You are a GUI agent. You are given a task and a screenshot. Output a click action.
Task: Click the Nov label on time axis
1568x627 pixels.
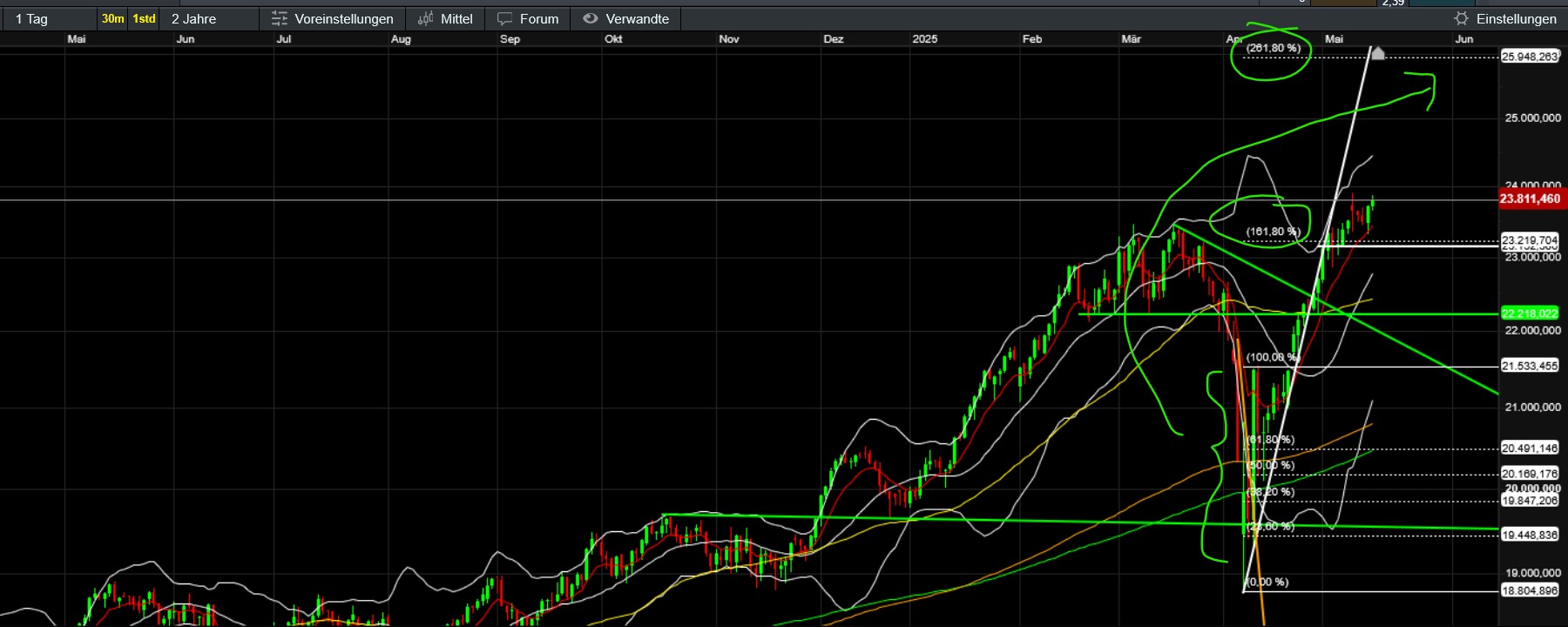(729, 39)
